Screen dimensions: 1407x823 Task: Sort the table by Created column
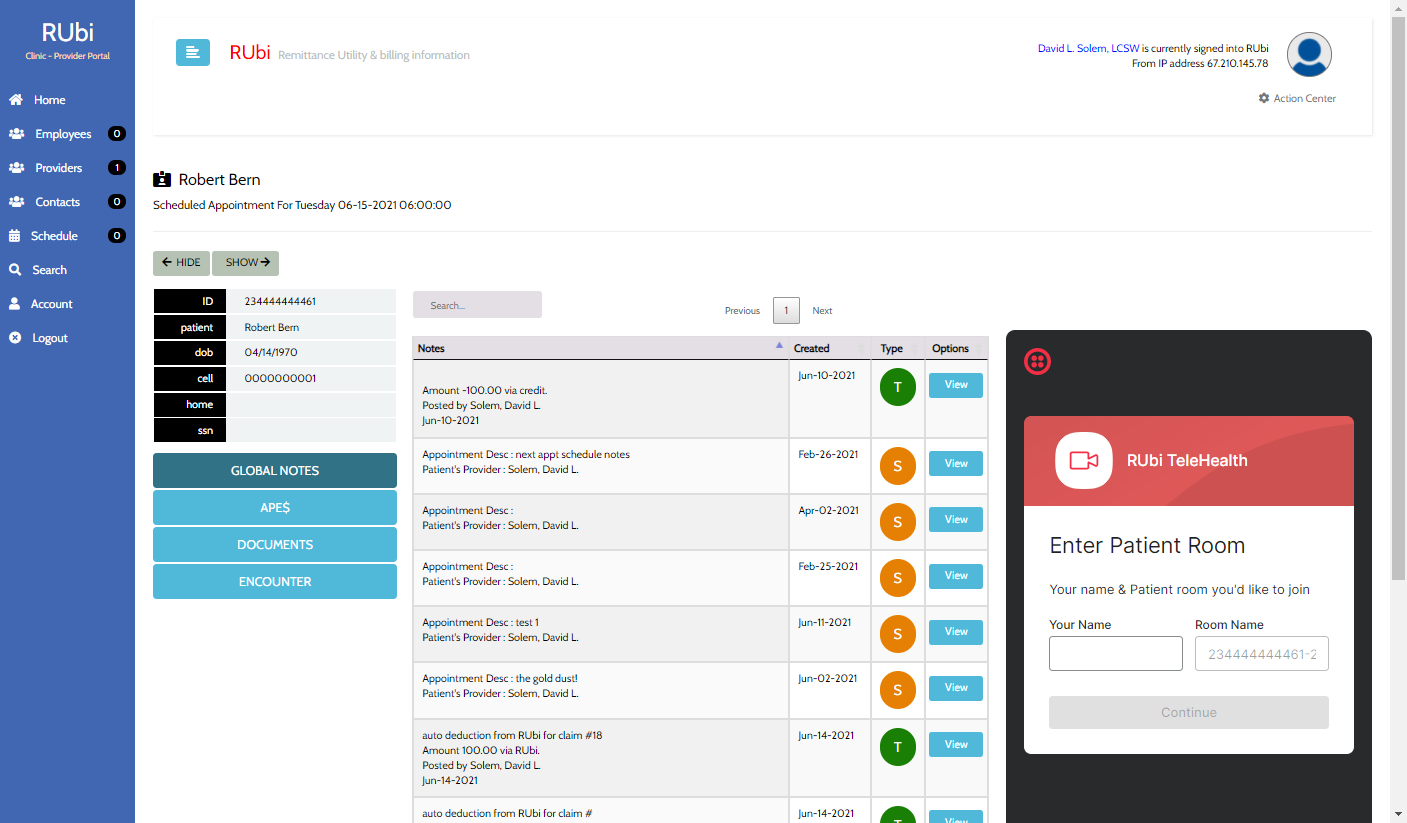(x=828, y=348)
